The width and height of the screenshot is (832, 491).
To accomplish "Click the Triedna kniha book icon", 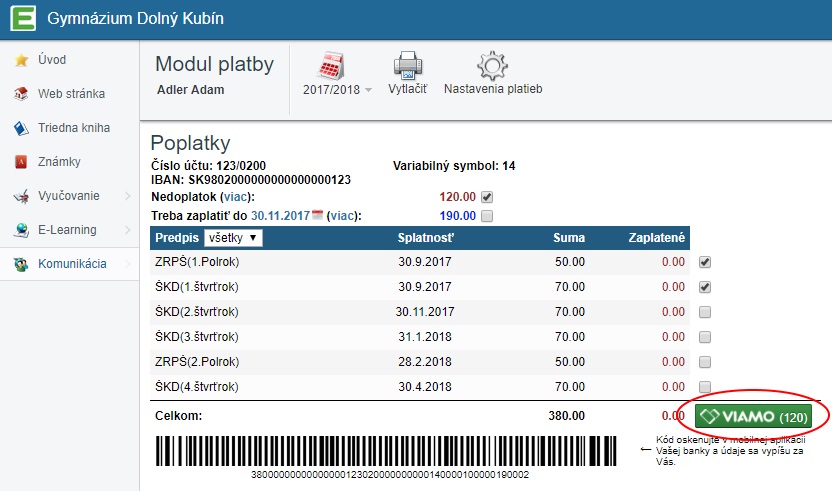I will [x=20, y=128].
